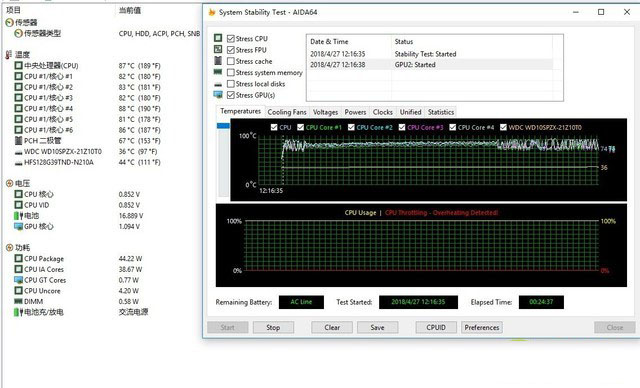The height and width of the screenshot is (388, 640).
Task: Maximize the System Stability Test window
Action: point(601,12)
